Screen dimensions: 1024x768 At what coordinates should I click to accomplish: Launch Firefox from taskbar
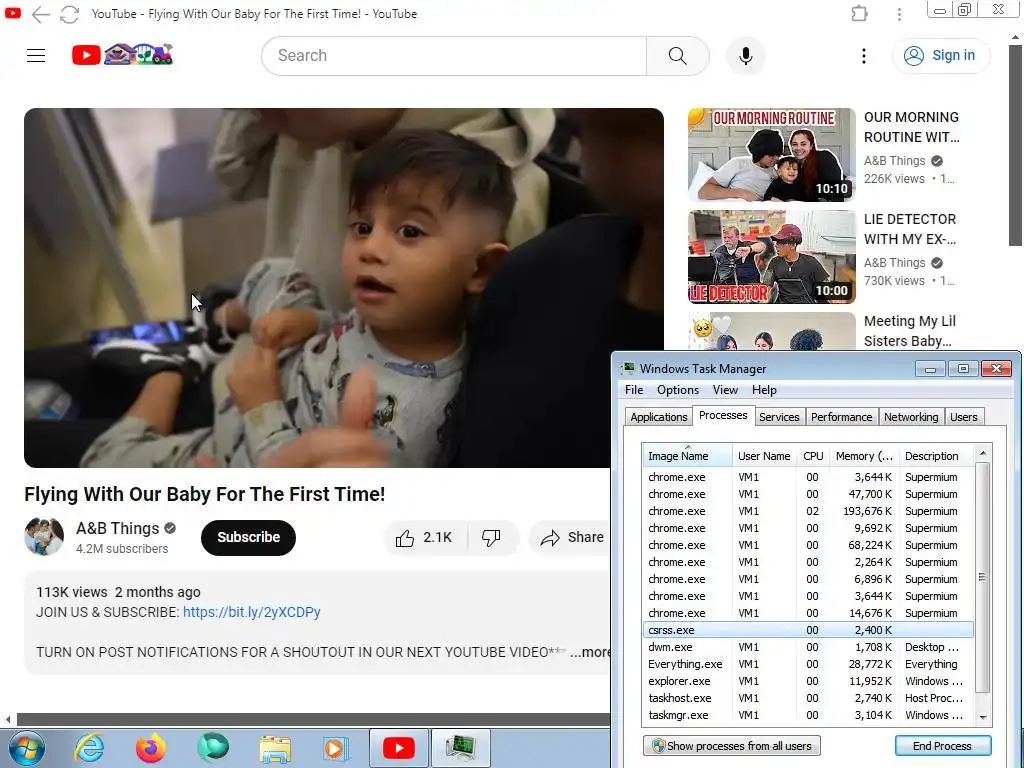(151, 748)
